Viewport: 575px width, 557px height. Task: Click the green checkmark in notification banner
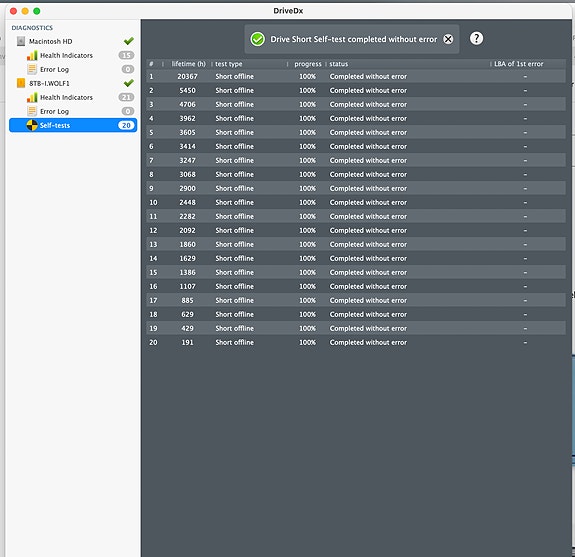[x=257, y=39]
